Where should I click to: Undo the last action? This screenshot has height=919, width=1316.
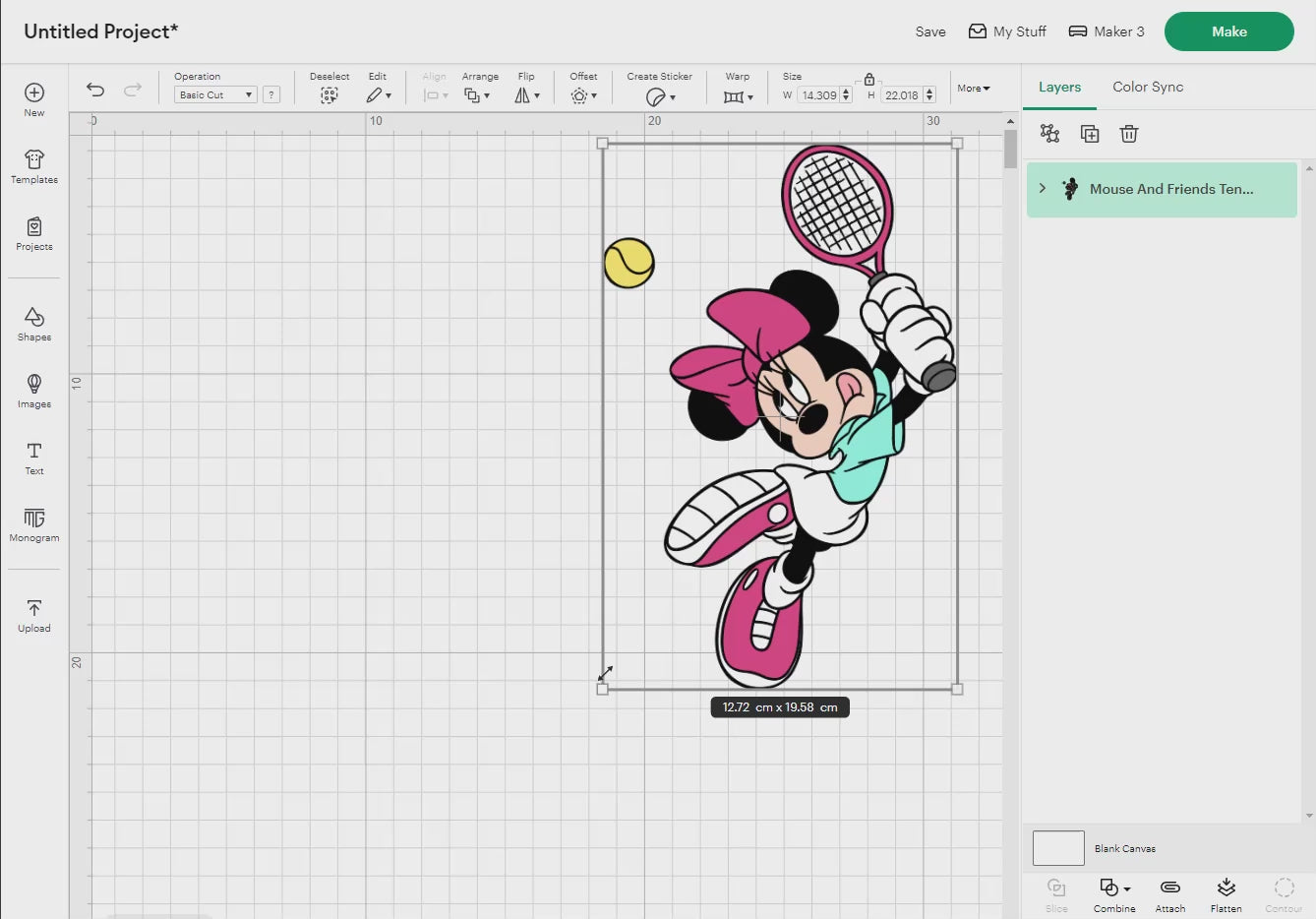(95, 90)
